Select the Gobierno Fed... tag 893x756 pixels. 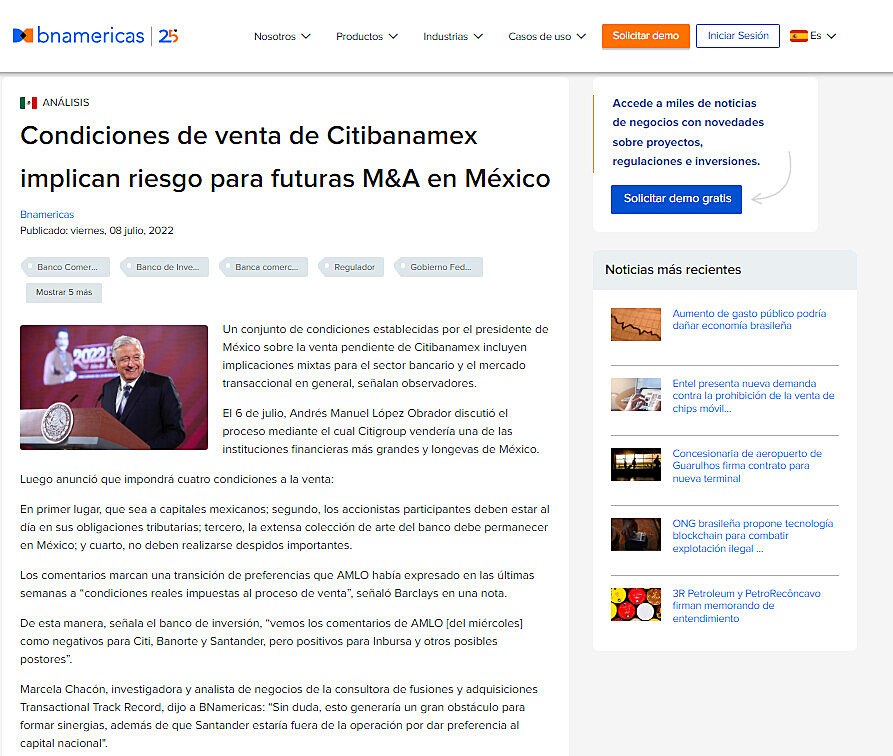pos(439,267)
